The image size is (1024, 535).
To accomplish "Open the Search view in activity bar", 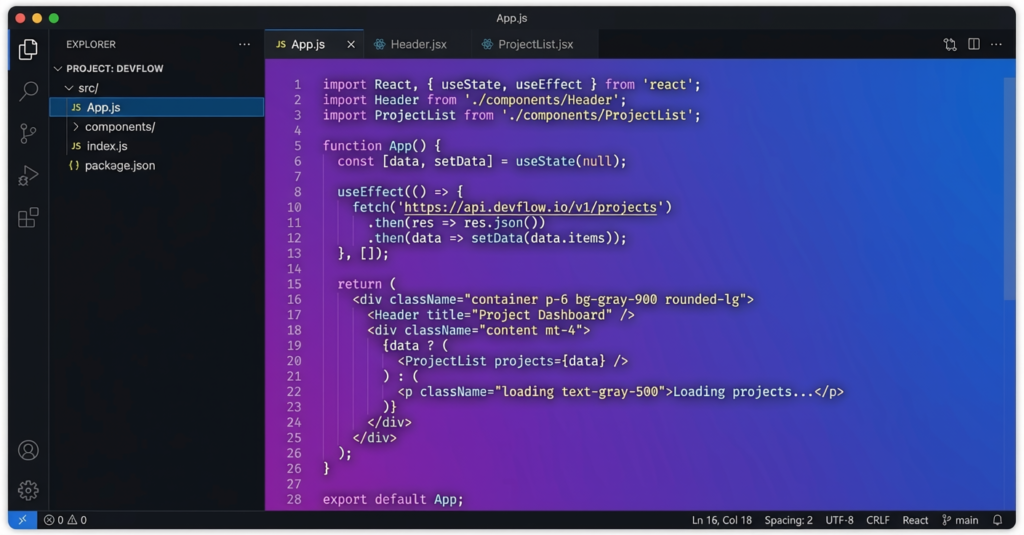I will coord(28,91).
